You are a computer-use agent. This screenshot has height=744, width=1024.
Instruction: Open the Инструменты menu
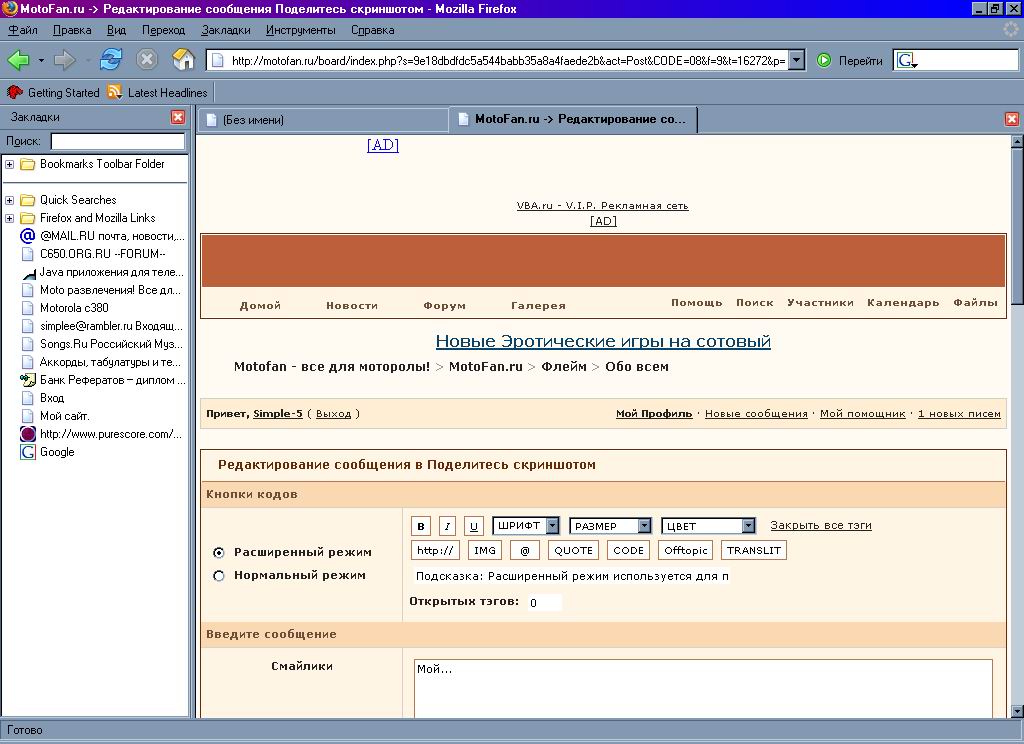300,30
